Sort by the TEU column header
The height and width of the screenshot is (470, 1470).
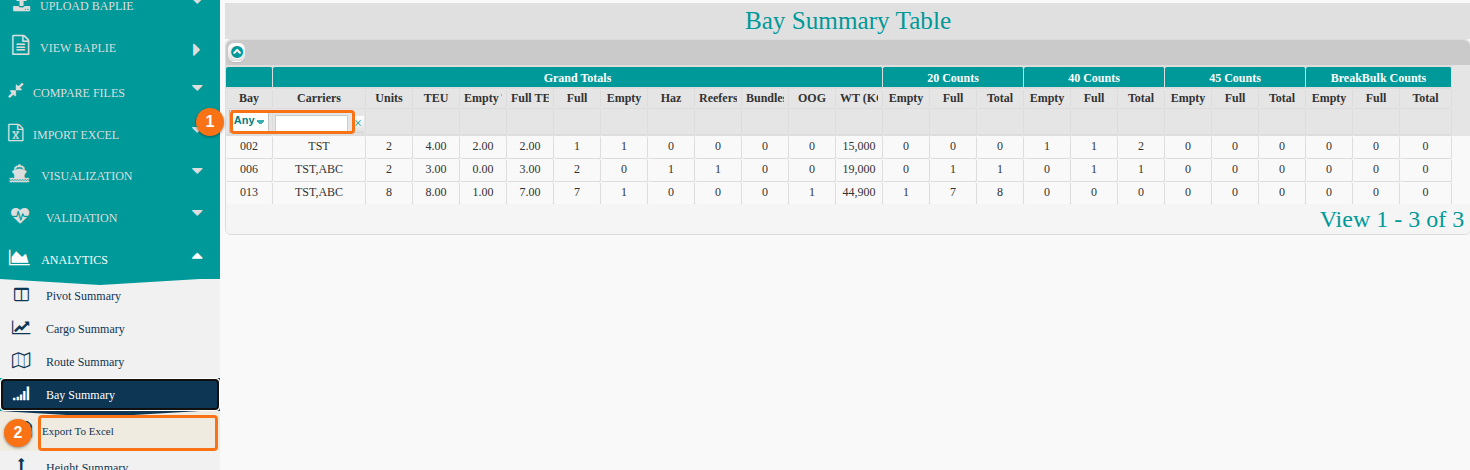pyautogui.click(x=436, y=98)
